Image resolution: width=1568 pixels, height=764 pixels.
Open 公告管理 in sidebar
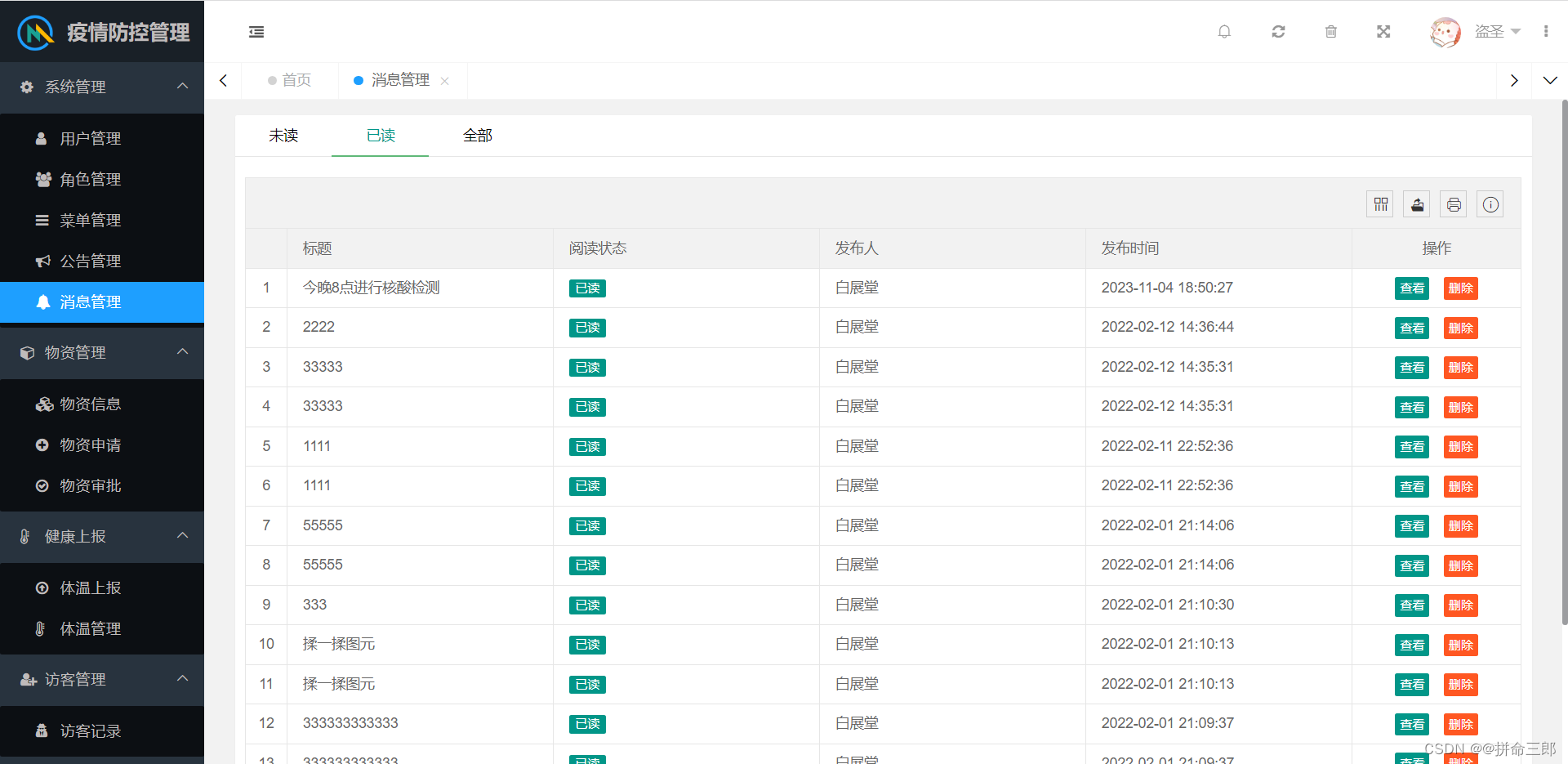tap(102, 261)
